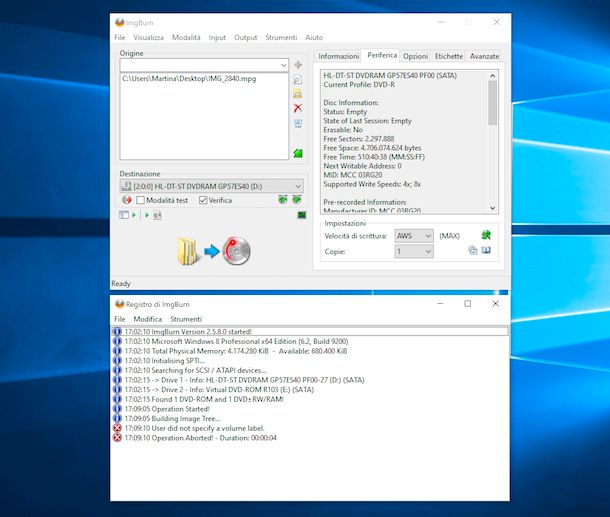Click the device info scroll down arrow
Screen dimensions: 610x517
[x=493, y=208]
